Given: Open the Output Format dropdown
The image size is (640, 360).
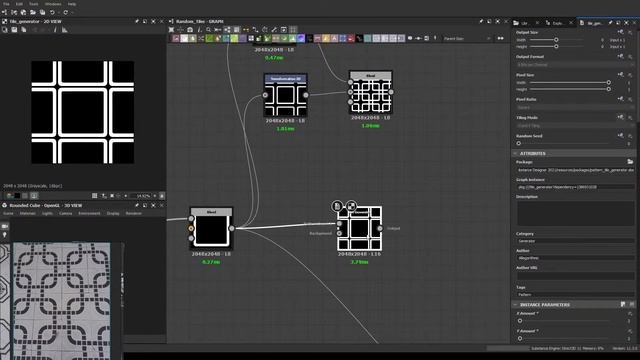Looking at the screenshot, I should pyautogui.click(x=576, y=65).
